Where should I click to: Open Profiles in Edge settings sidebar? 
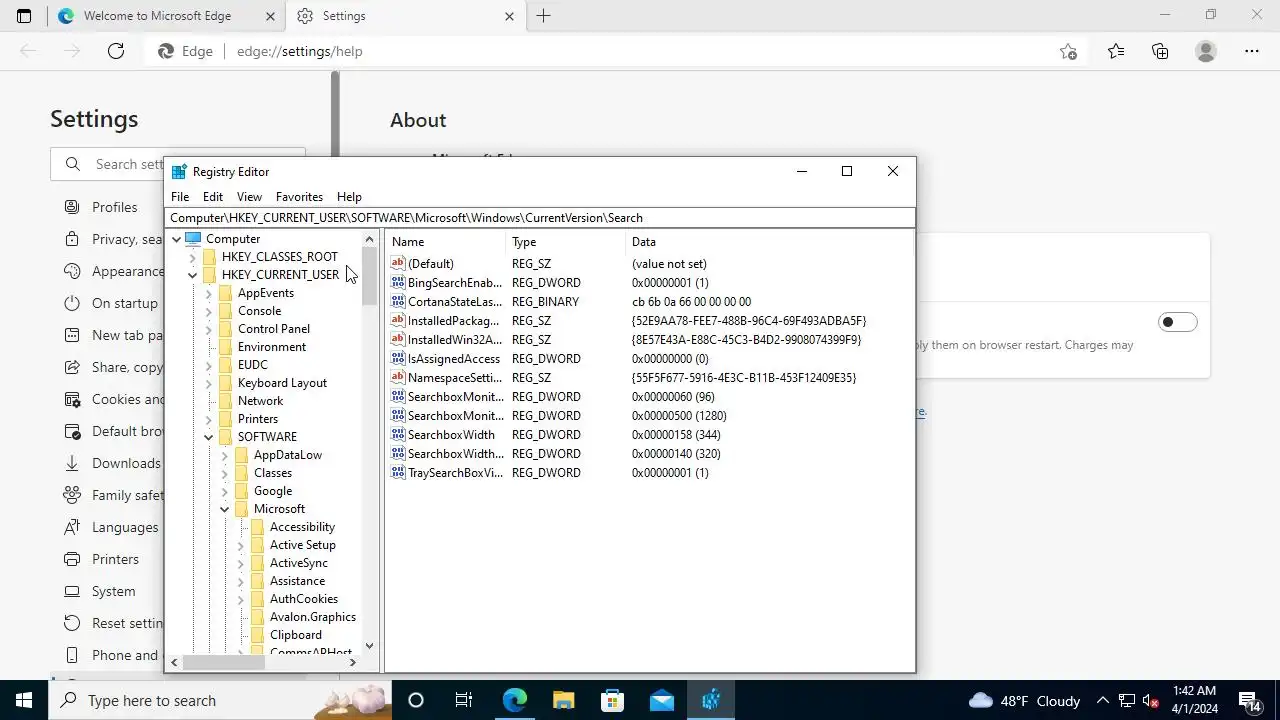(114, 207)
